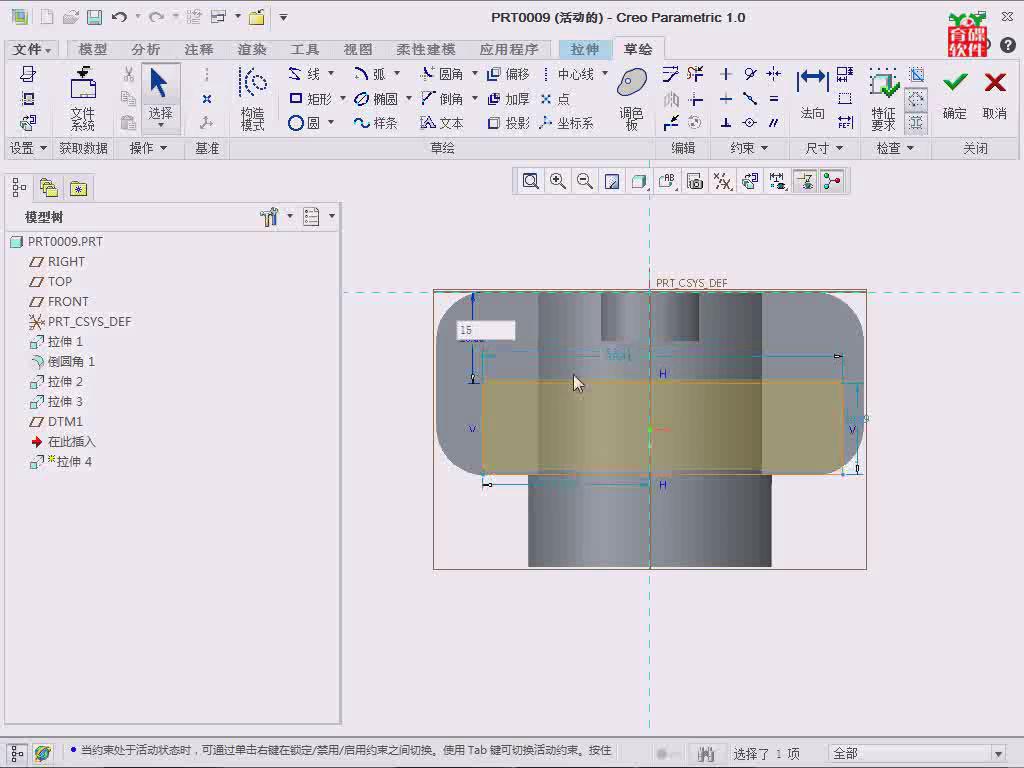Screen dimensions: 1024x768
Task: Choose the 偏移 (offset) tool
Action: [x=508, y=74]
